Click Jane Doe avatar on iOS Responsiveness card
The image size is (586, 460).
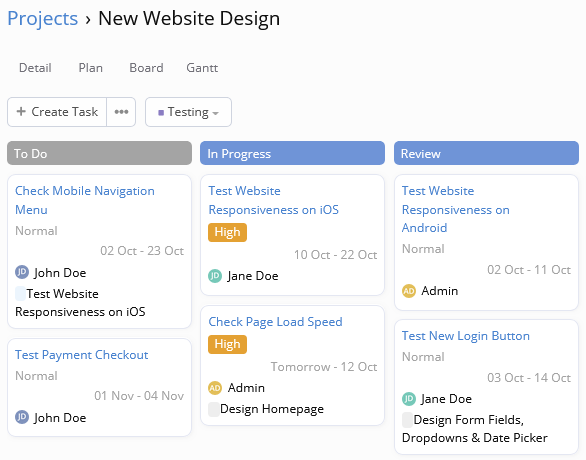pos(215,276)
